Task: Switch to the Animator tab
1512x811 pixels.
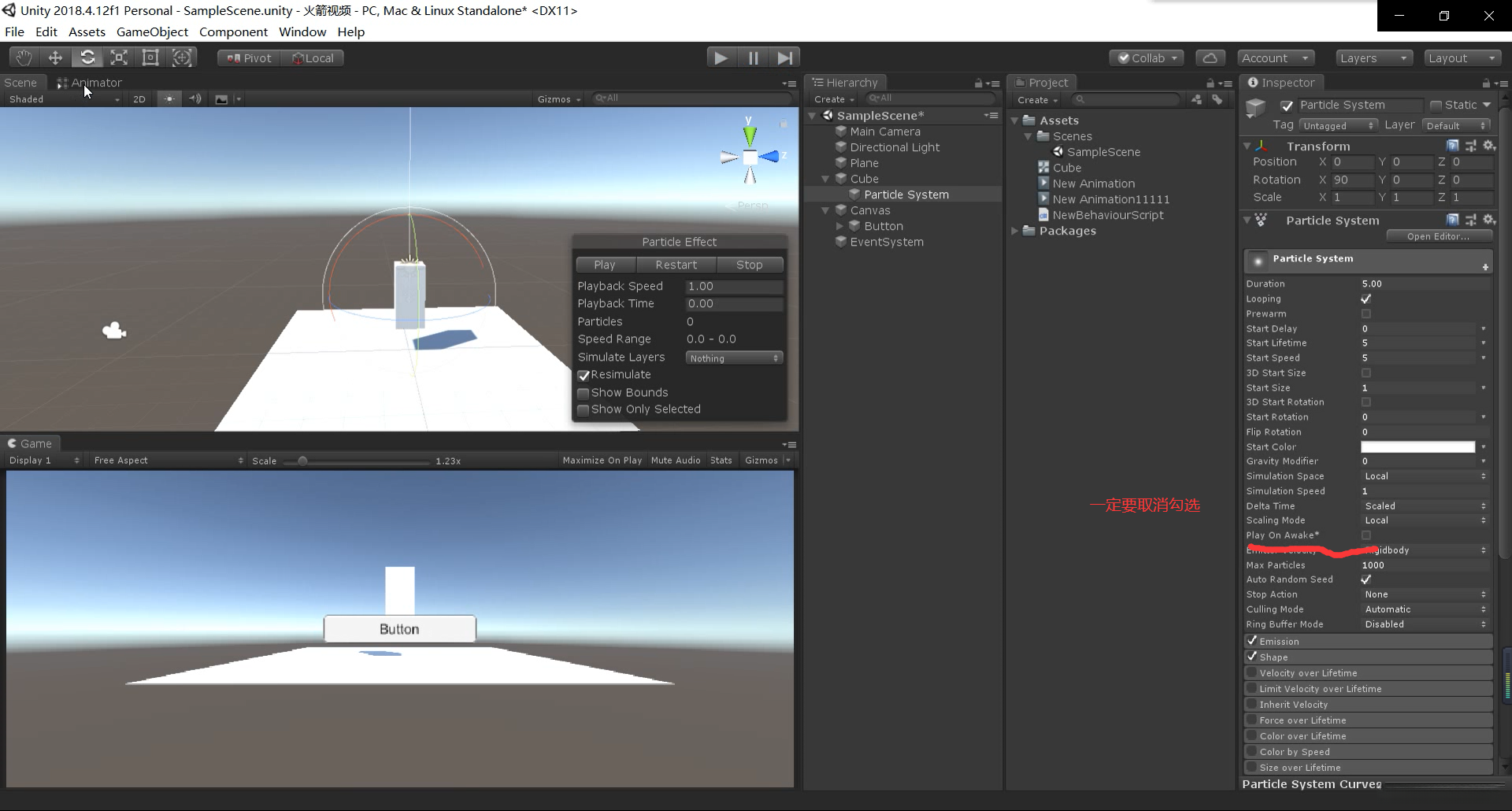Action: click(x=89, y=83)
